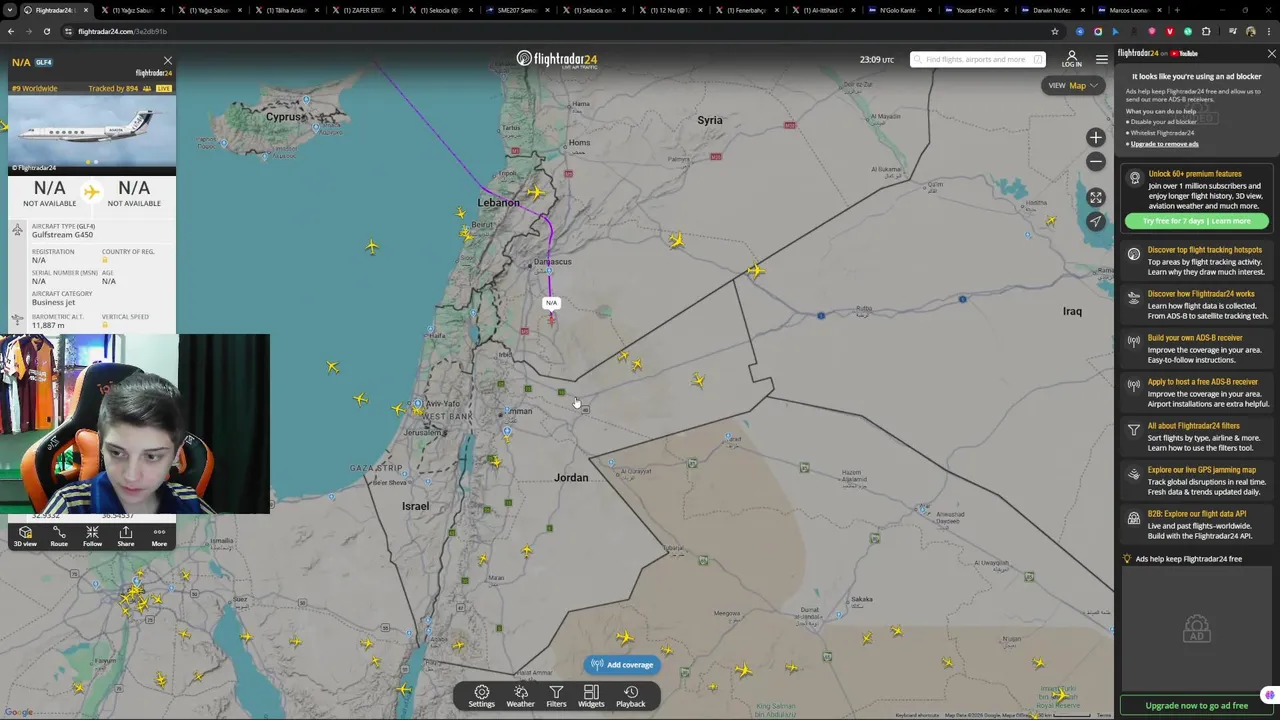Click the vertical speed lock icon
The height and width of the screenshot is (720, 1280).
(105, 325)
